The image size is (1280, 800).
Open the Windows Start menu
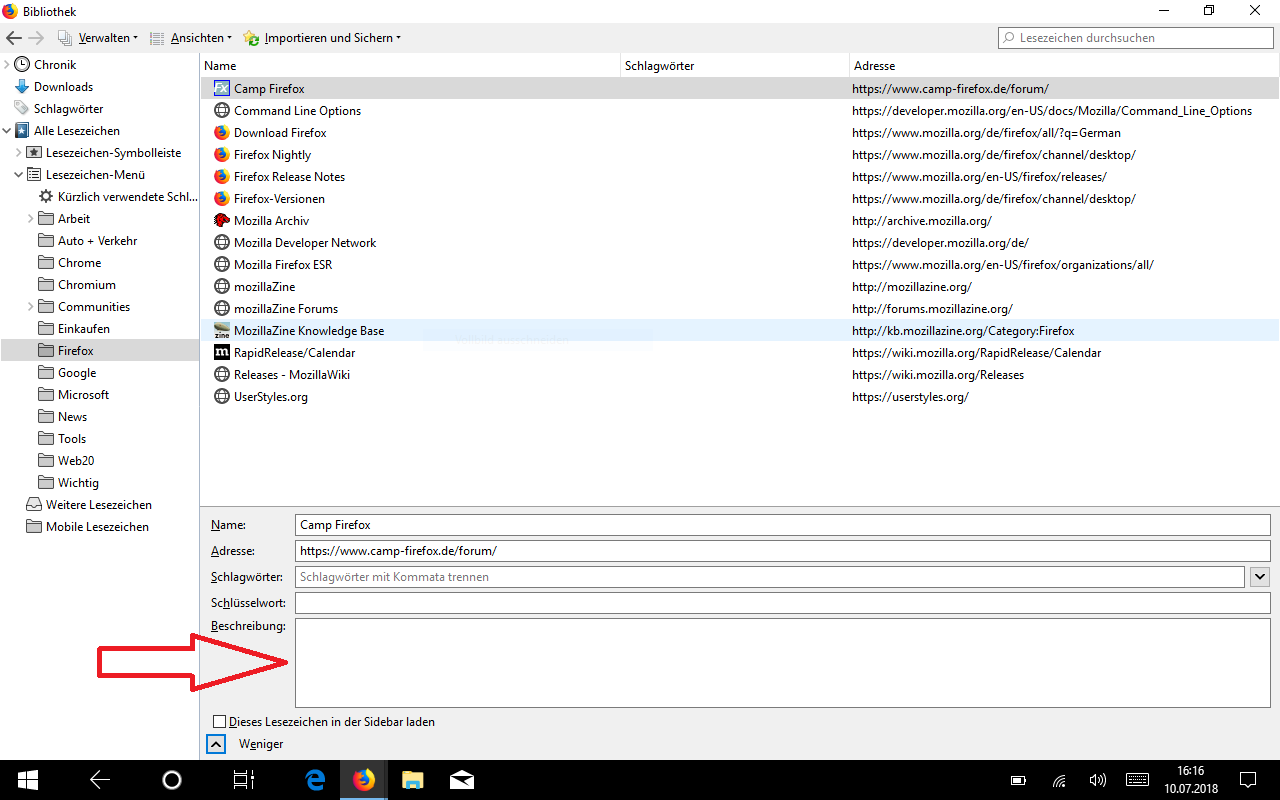pos(27,780)
